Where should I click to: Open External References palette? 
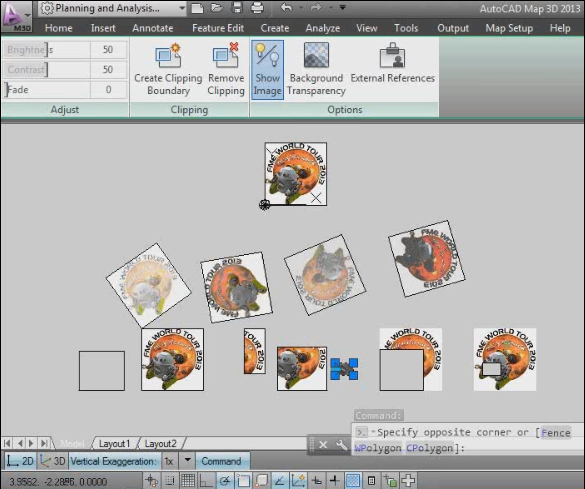click(392, 63)
